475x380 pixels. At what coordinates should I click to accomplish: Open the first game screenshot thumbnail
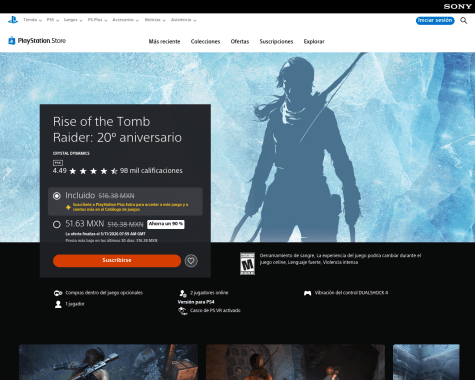click(108, 362)
